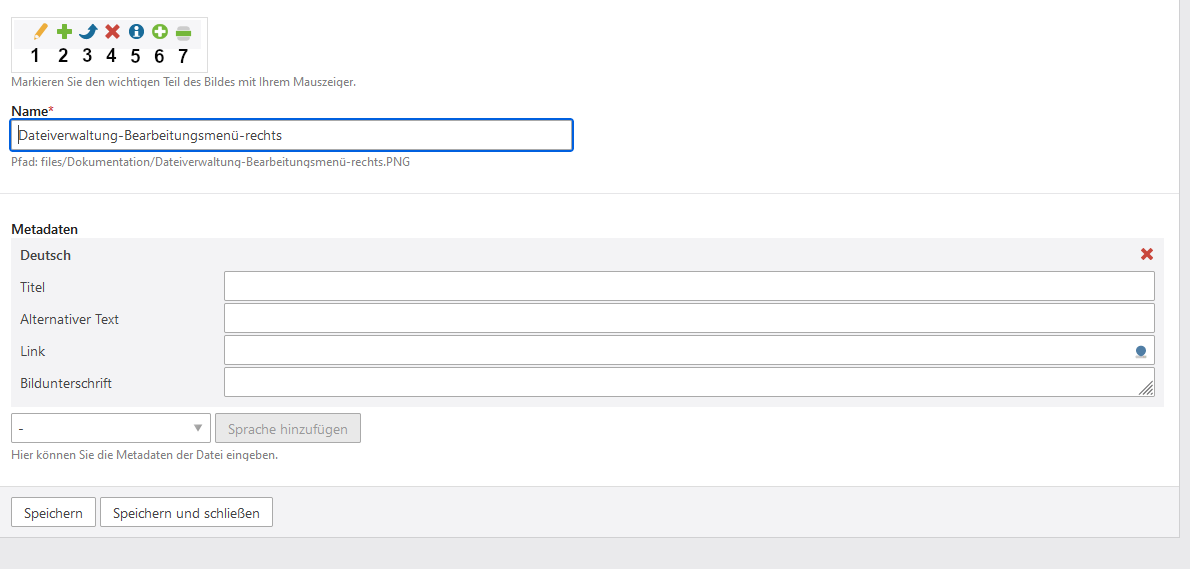
Task: Click the Deutsch language heading
Action: tap(46, 255)
